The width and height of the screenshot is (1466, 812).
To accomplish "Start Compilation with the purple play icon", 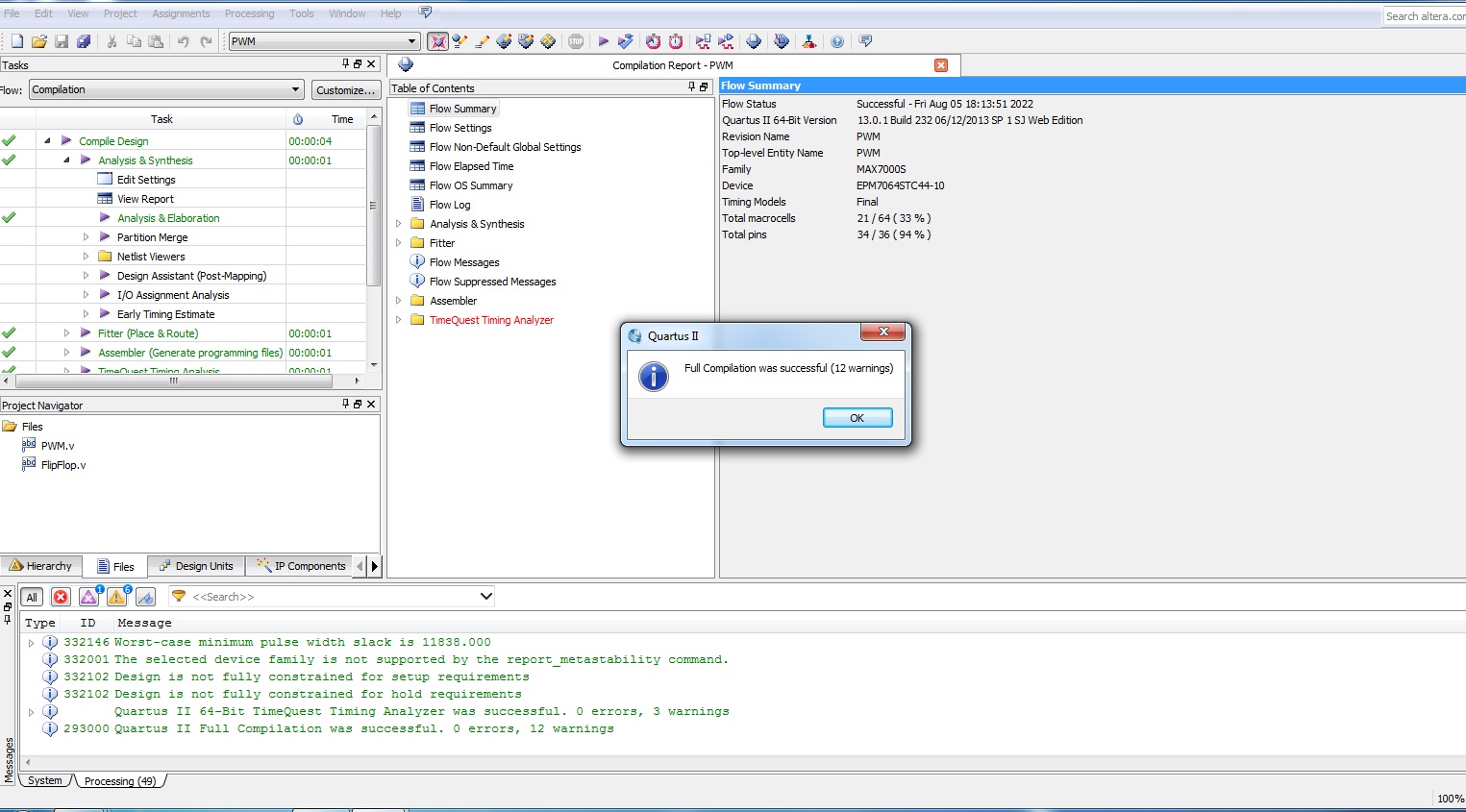I will [603, 41].
